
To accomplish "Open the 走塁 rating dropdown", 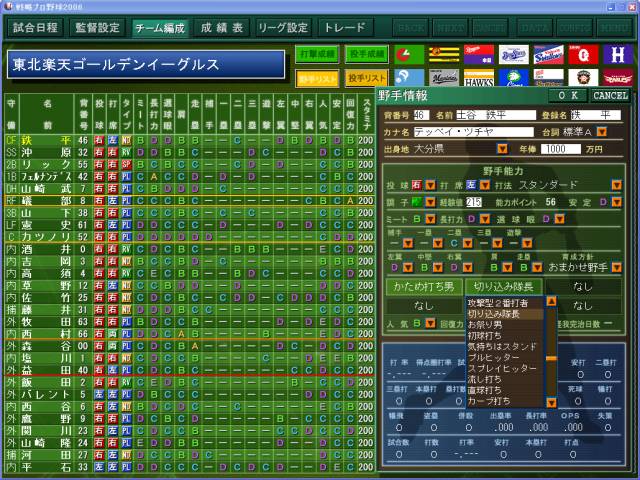I will coord(537,268).
